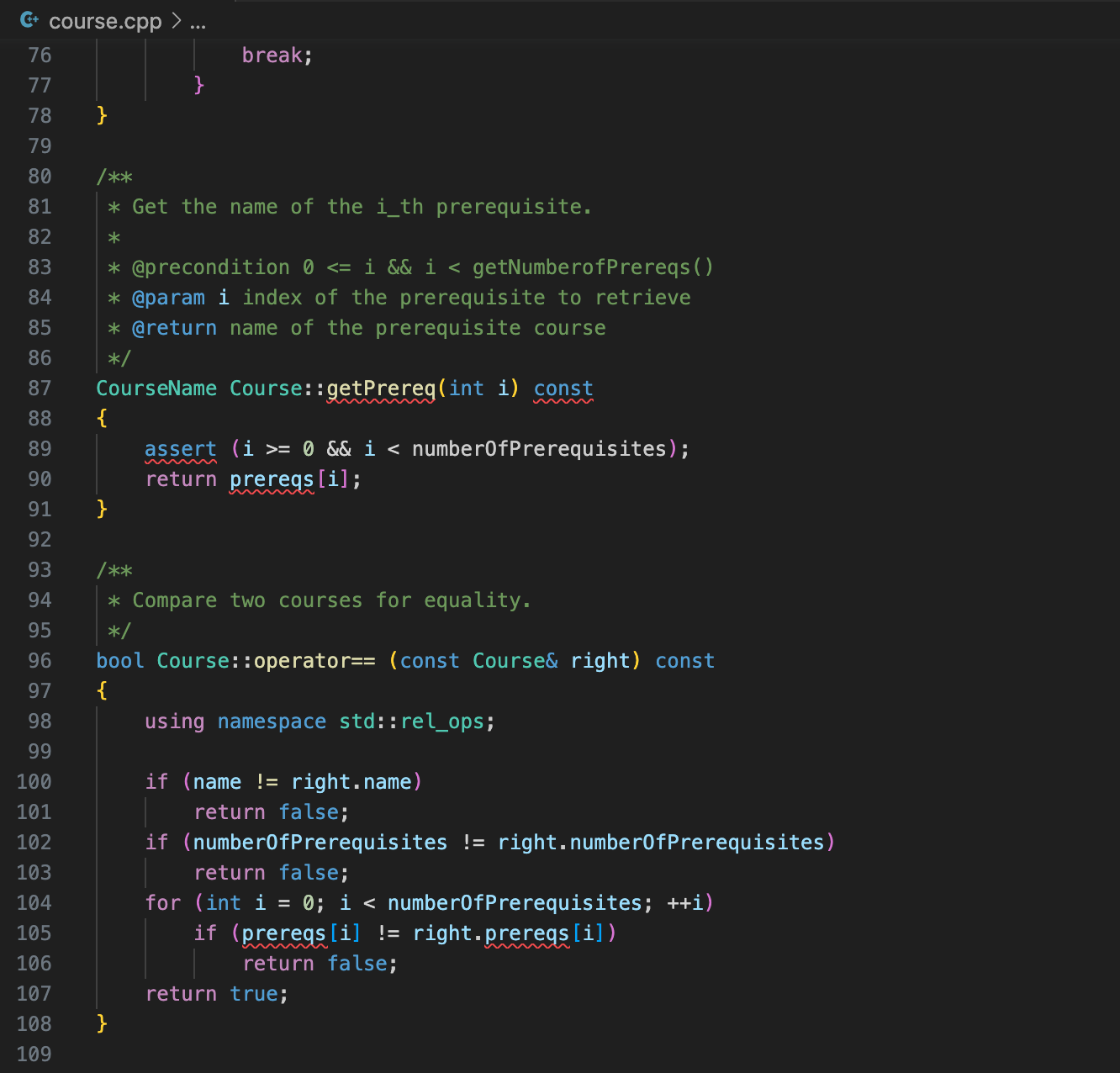Click right.prereqs underlined on line 105
Image resolution: width=1120 pixels, height=1073 pixels.
click(526, 933)
